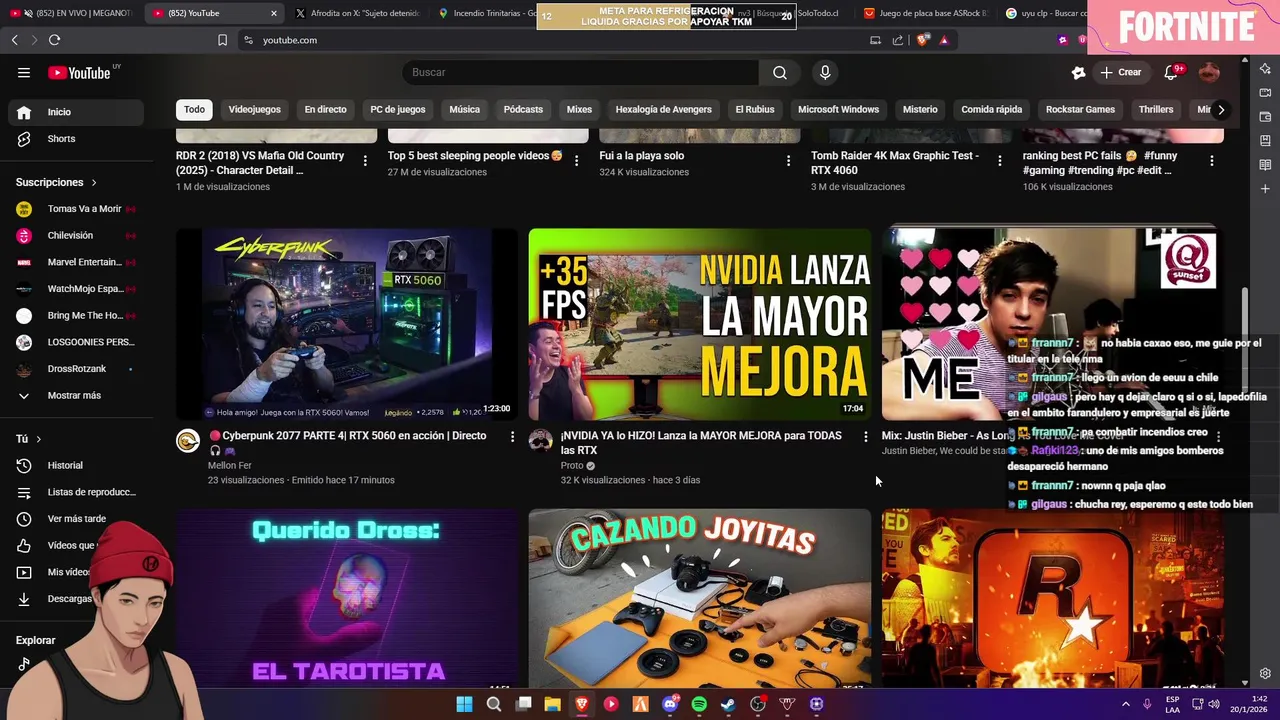
Task: Bookmark this page in the address bar
Action: [x=222, y=40]
